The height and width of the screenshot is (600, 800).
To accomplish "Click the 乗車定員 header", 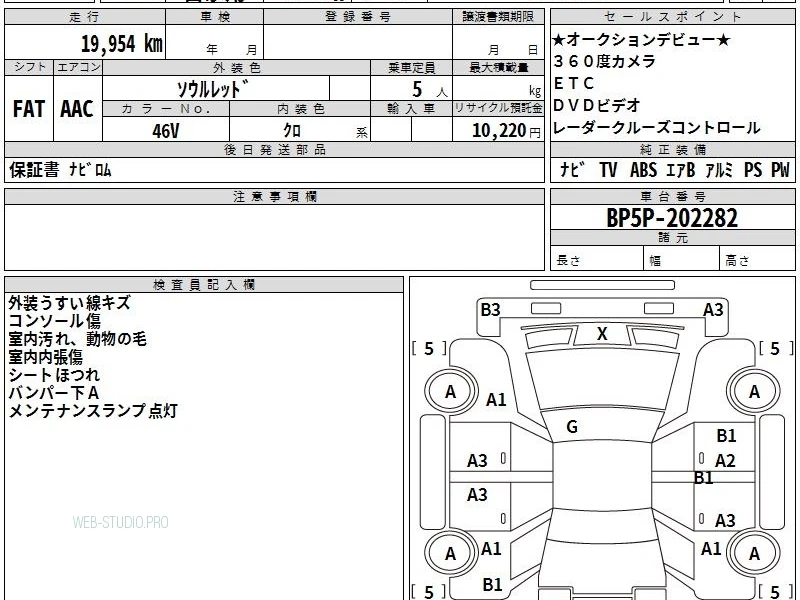I will 412,68.
